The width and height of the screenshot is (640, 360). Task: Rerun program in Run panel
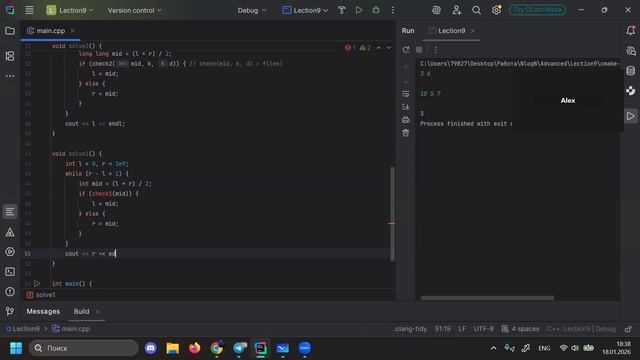pyautogui.click(x=406, y=50)
